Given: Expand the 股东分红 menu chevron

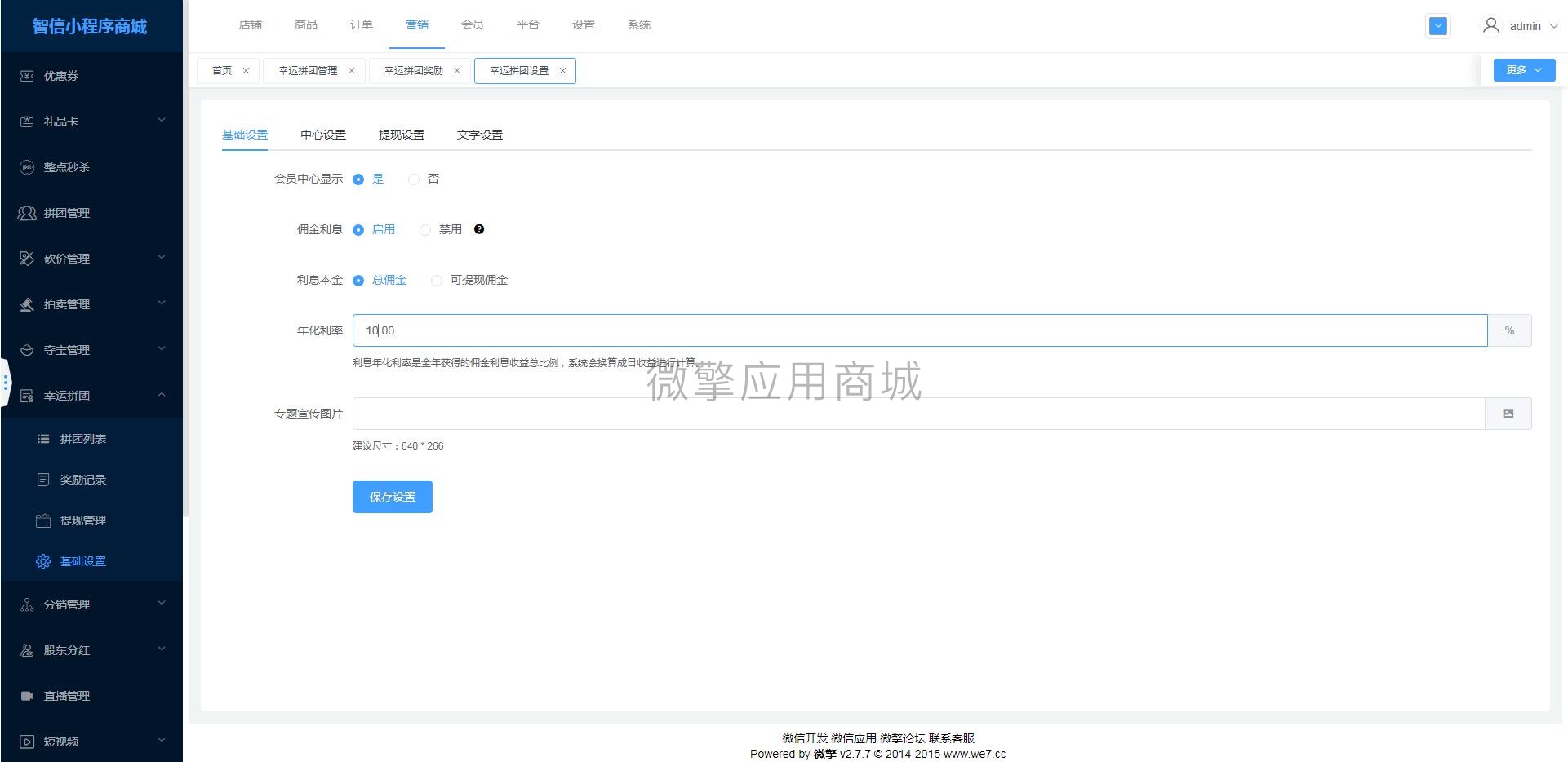Looking at the screenshot, I should point(162,649).
